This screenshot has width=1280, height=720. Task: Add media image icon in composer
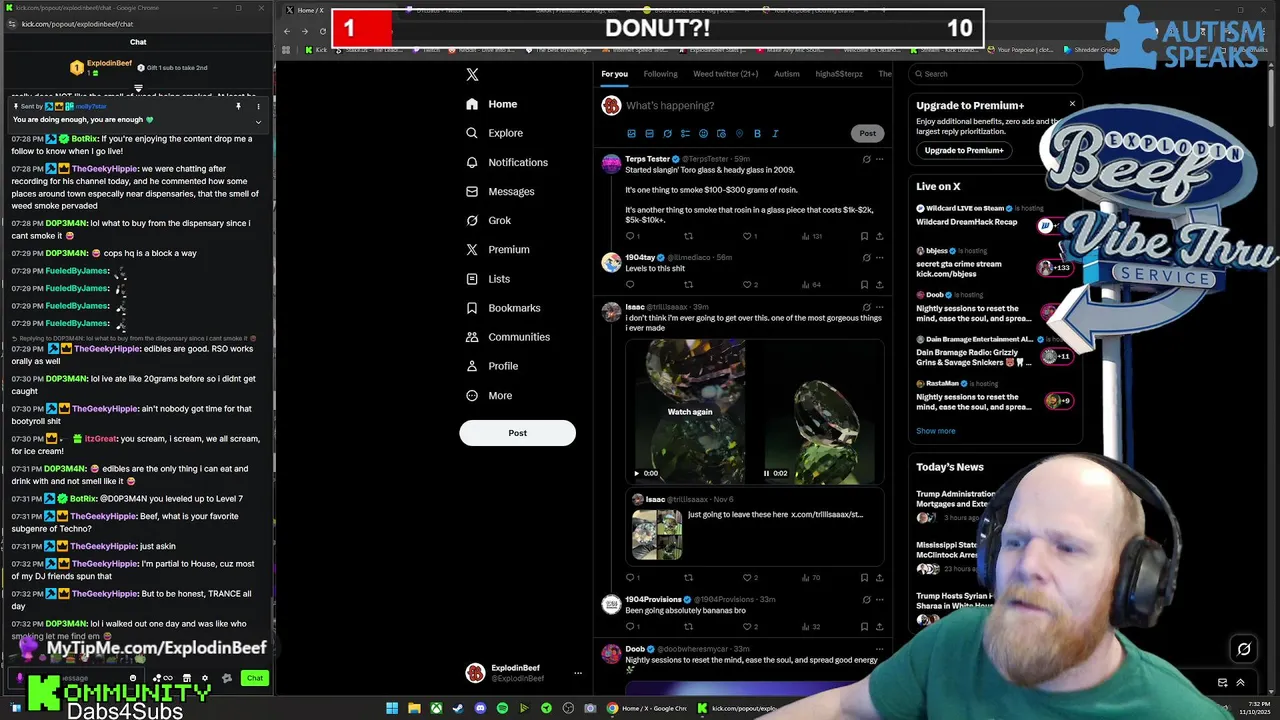[631, 133]
